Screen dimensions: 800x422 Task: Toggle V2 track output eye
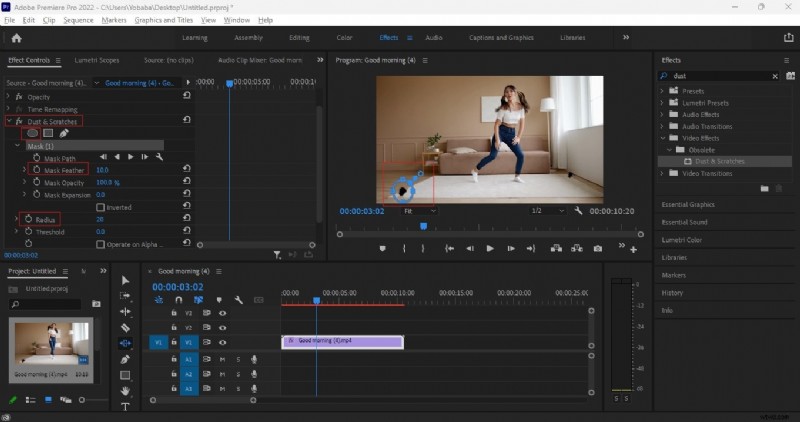tap(222, 328)
